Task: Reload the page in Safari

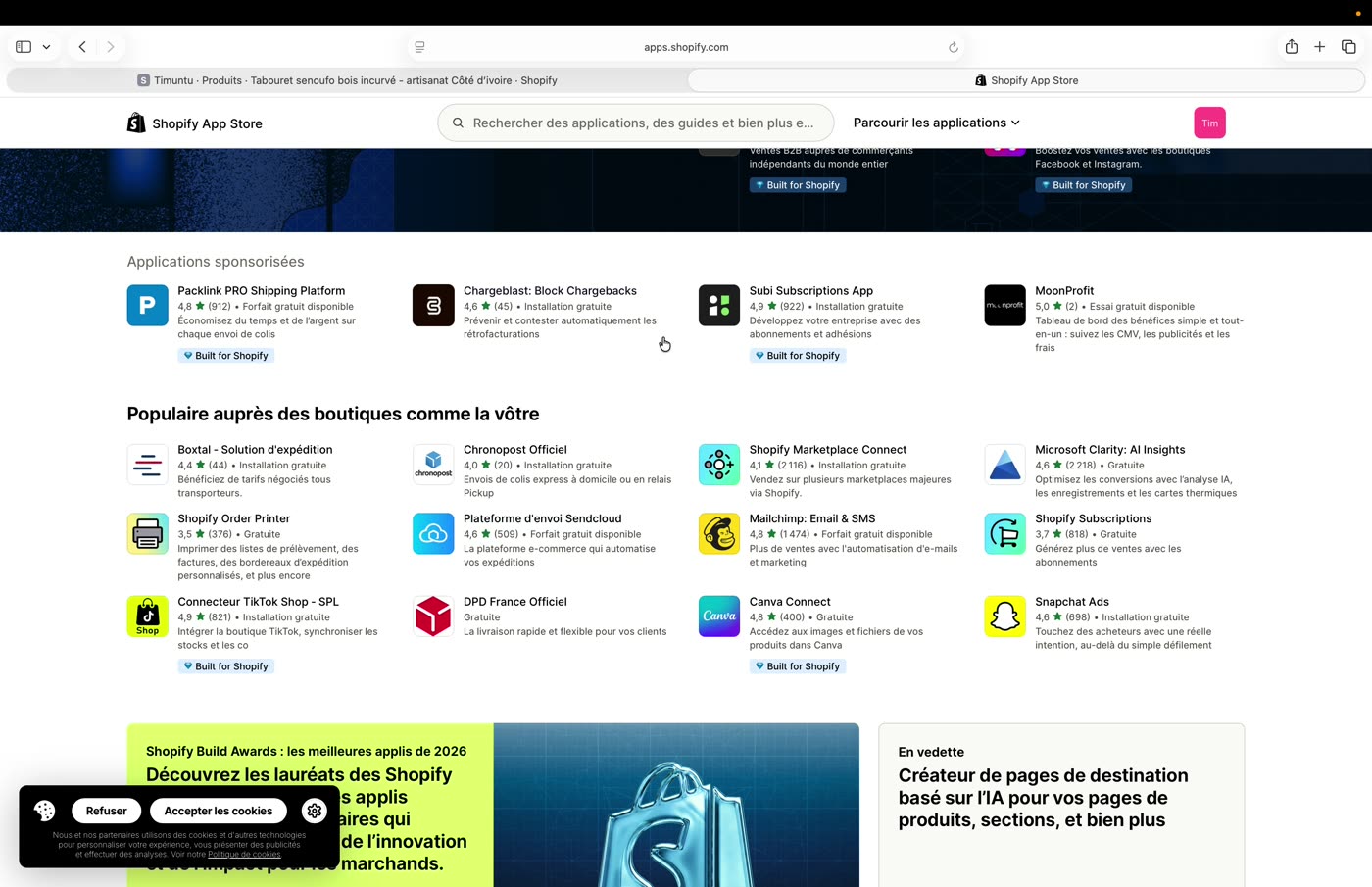Action: tap(953, 47)
